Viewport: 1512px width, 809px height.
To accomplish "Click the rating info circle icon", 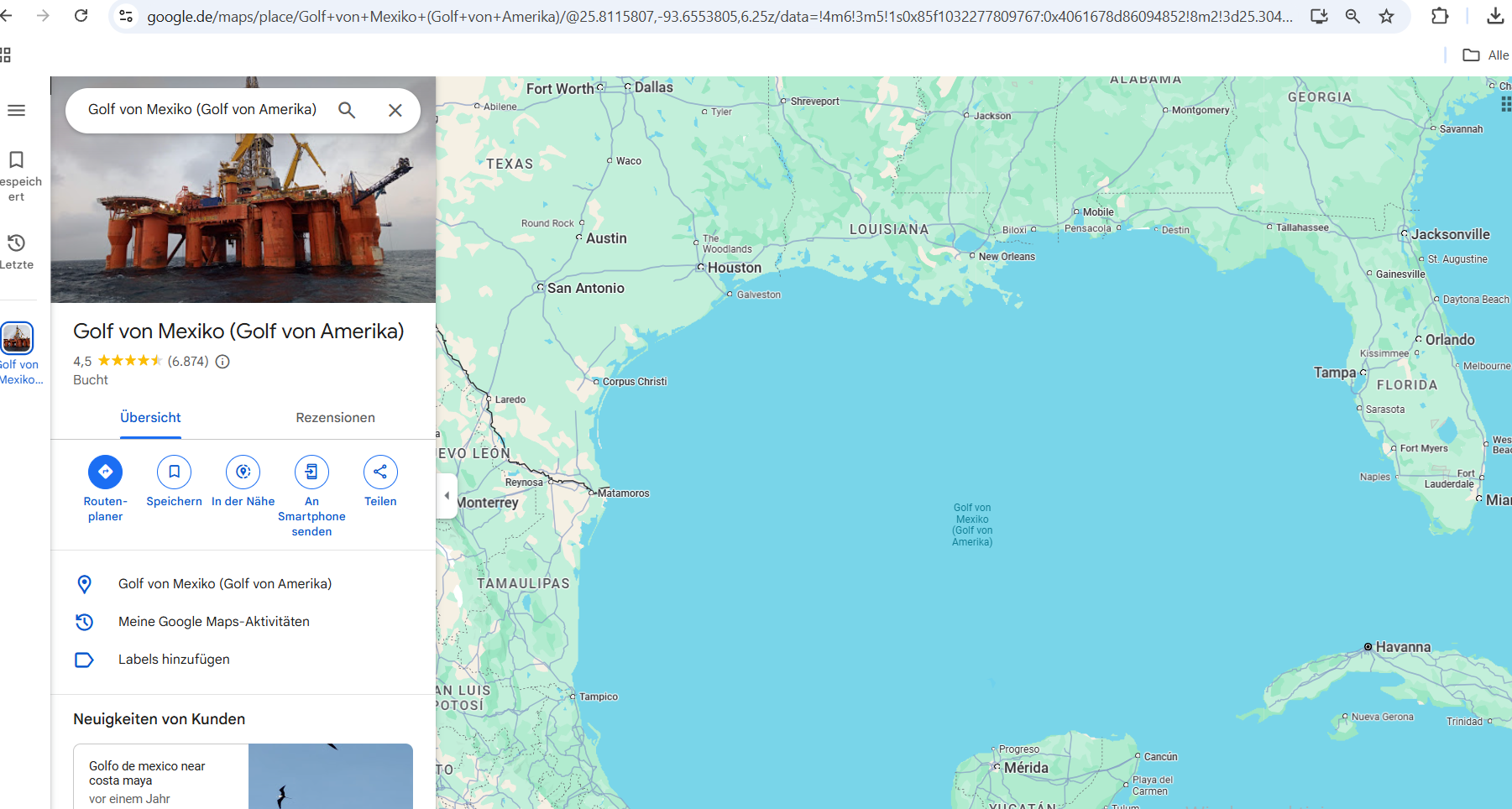I will click(x=222, y=362).
